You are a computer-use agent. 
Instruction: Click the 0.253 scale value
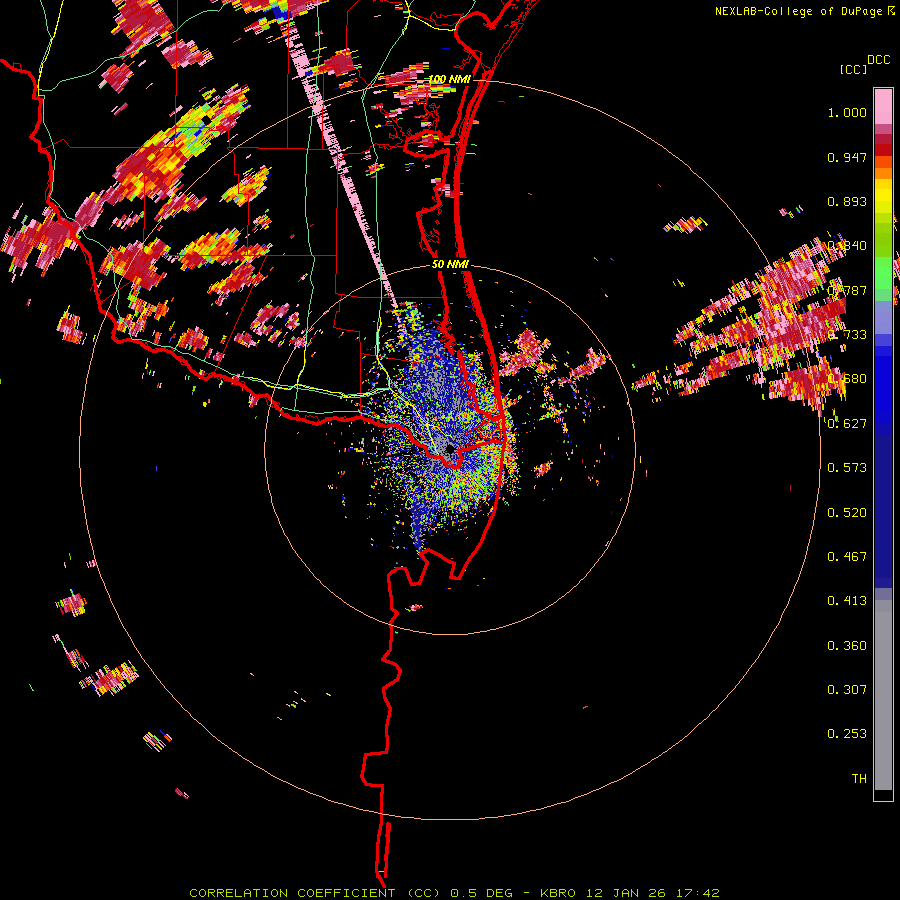tap(847, 734)
